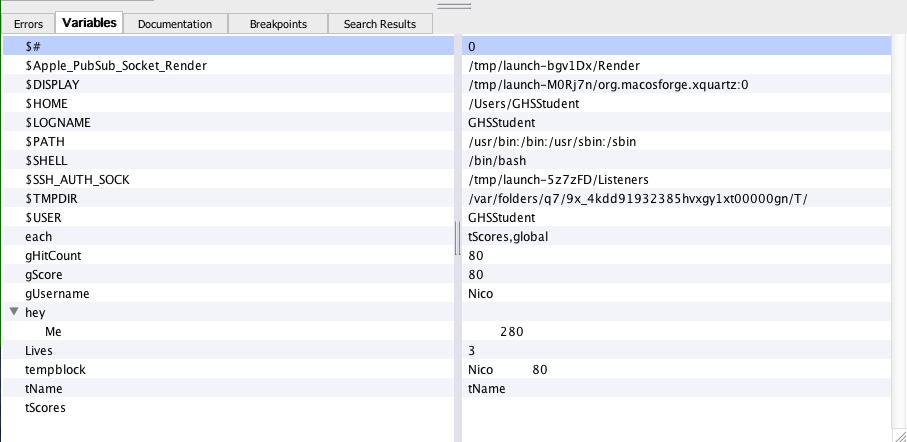Select the tempblock variable row
This screenshot has height=442, width=907.
pyautogui.click(x=55, y=369)
